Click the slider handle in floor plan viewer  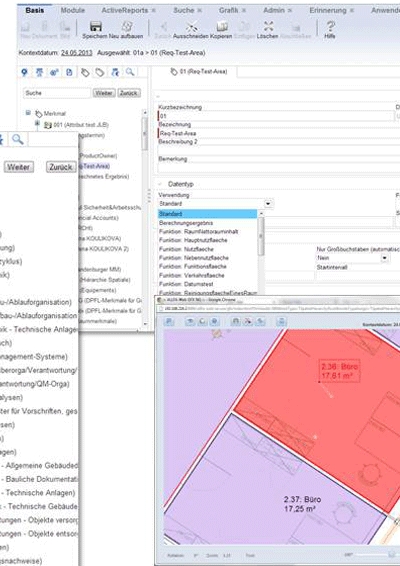coord(392,555)
